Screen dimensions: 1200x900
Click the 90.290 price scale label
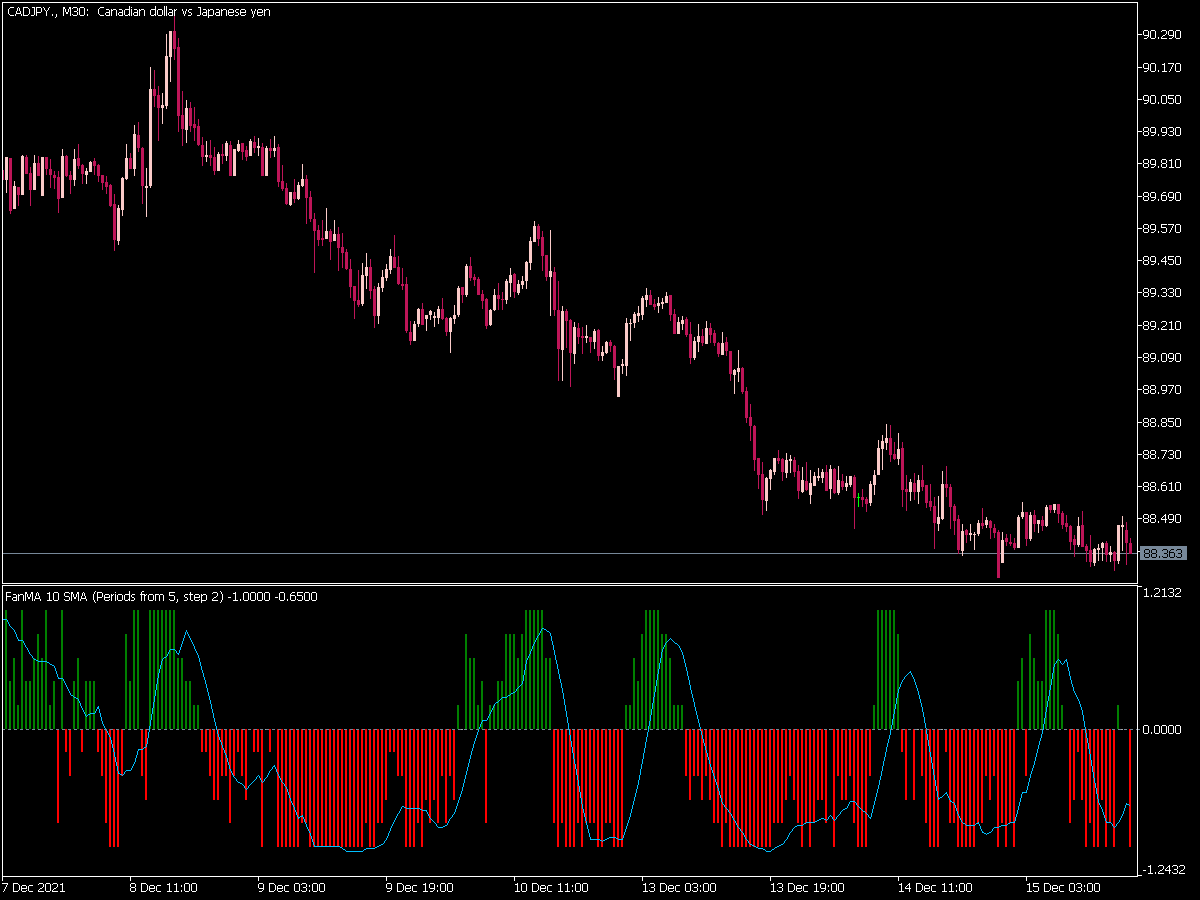(x=1162, y=35)
